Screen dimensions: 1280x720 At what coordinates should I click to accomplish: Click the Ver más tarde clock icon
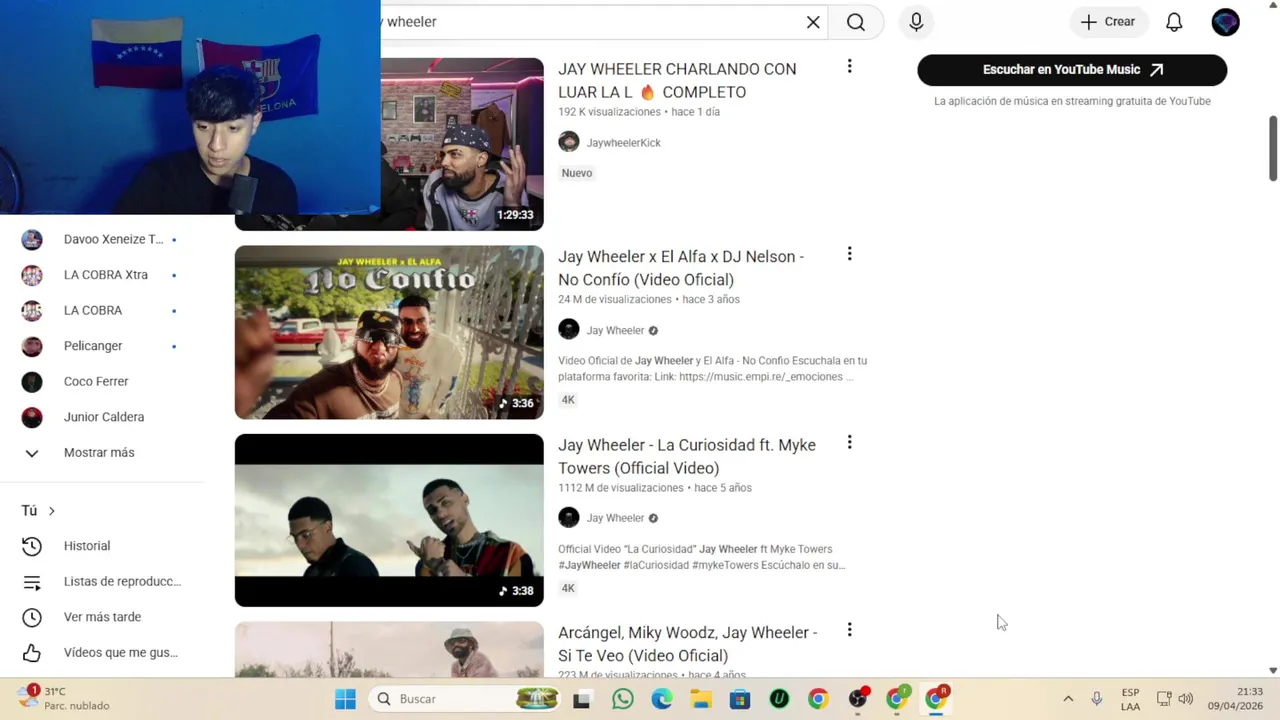point(32,617)
